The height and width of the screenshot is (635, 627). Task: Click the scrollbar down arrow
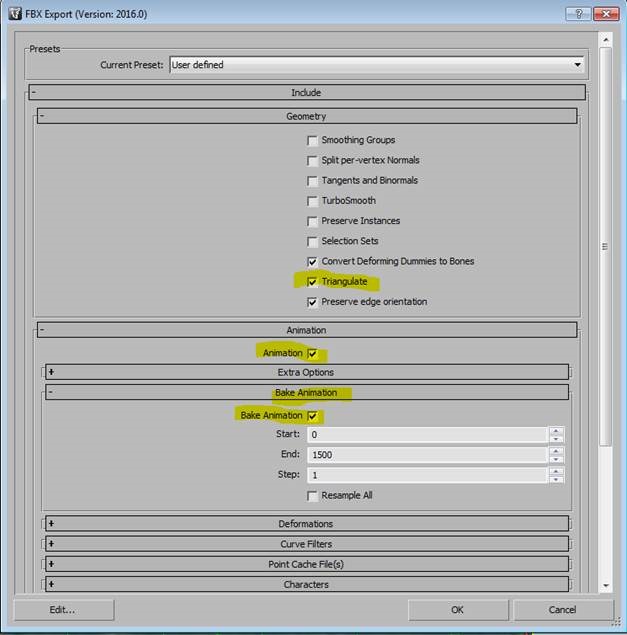pos(606,585)
